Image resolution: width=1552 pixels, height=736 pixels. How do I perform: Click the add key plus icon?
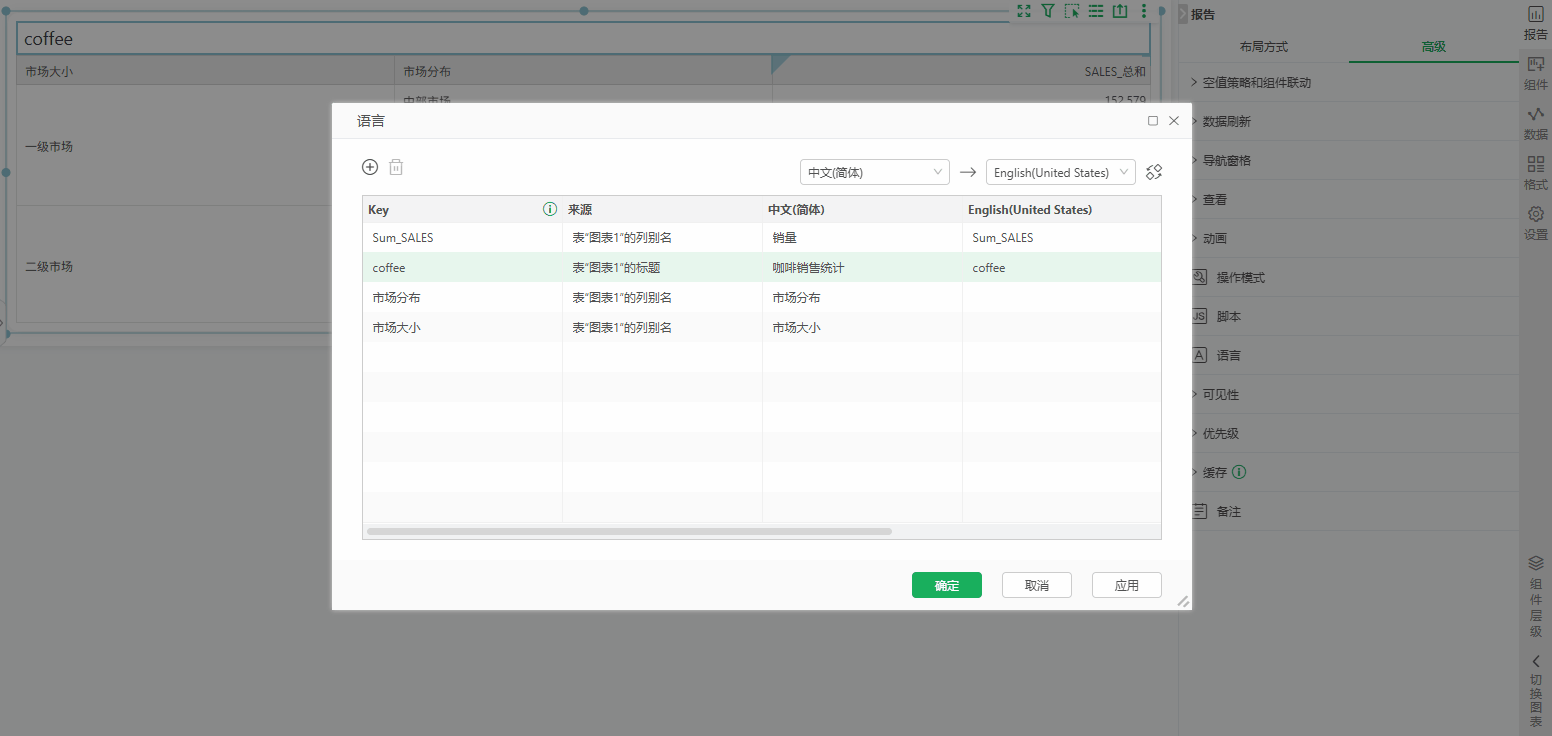coord(370,167)
